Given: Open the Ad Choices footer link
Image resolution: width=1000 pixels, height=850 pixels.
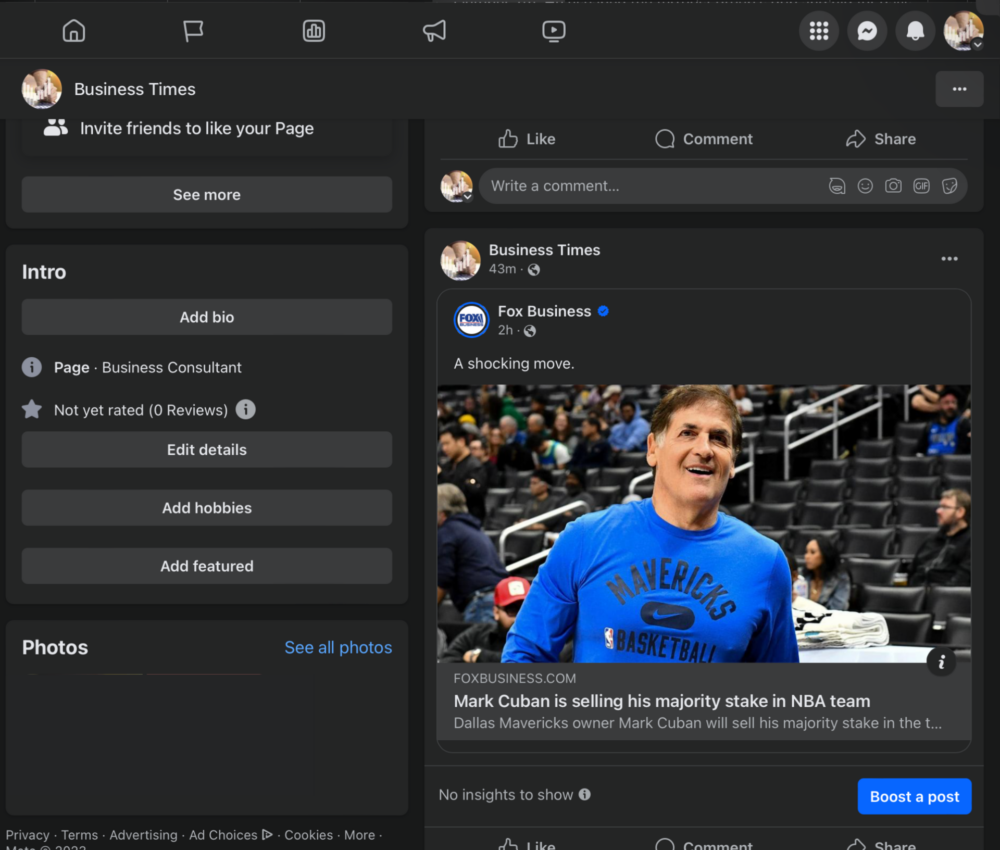Looking at the screenshot, I should coord(230,835).
